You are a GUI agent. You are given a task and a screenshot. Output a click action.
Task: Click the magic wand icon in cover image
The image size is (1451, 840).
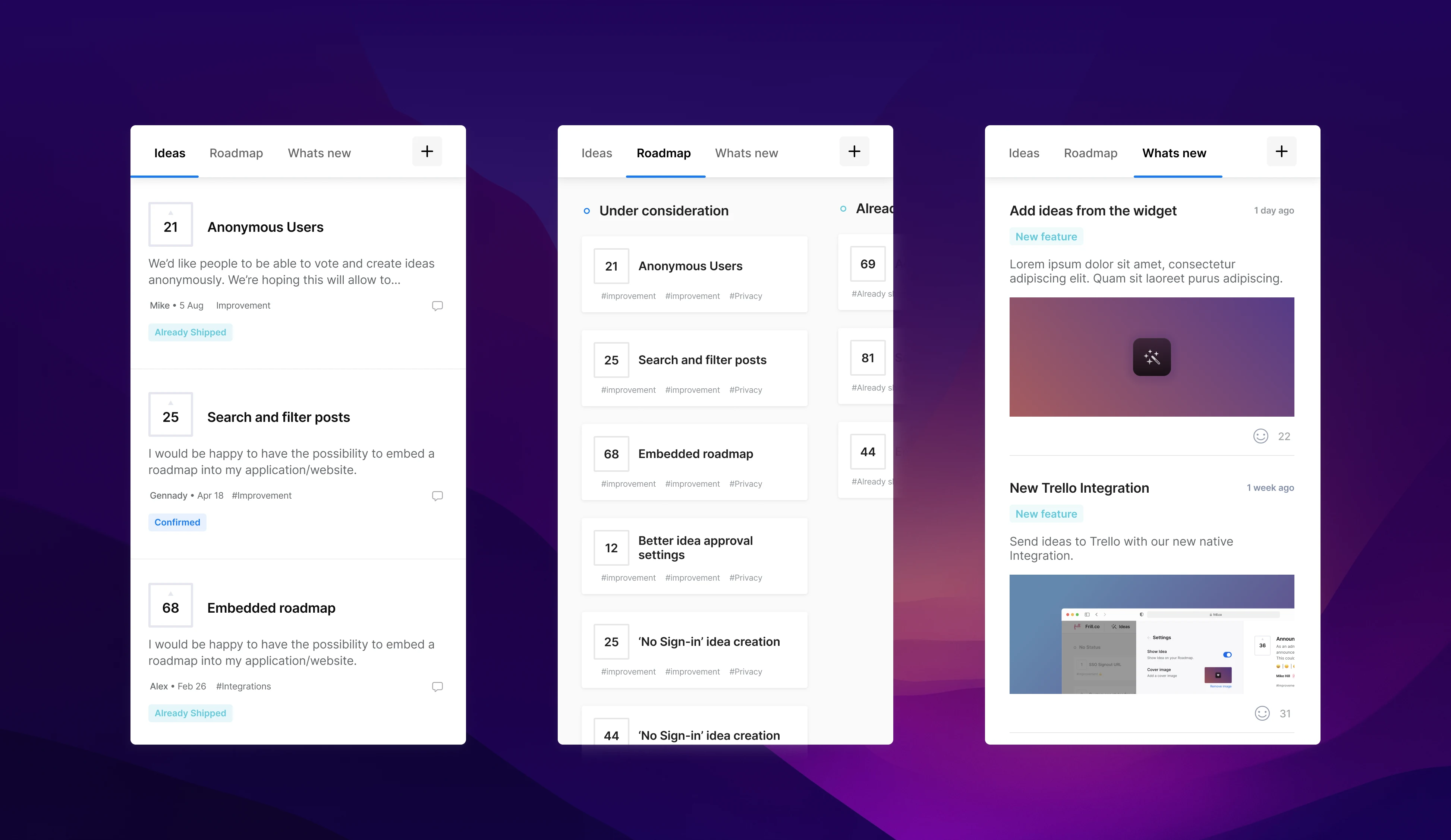click(x=1152, y=357)
